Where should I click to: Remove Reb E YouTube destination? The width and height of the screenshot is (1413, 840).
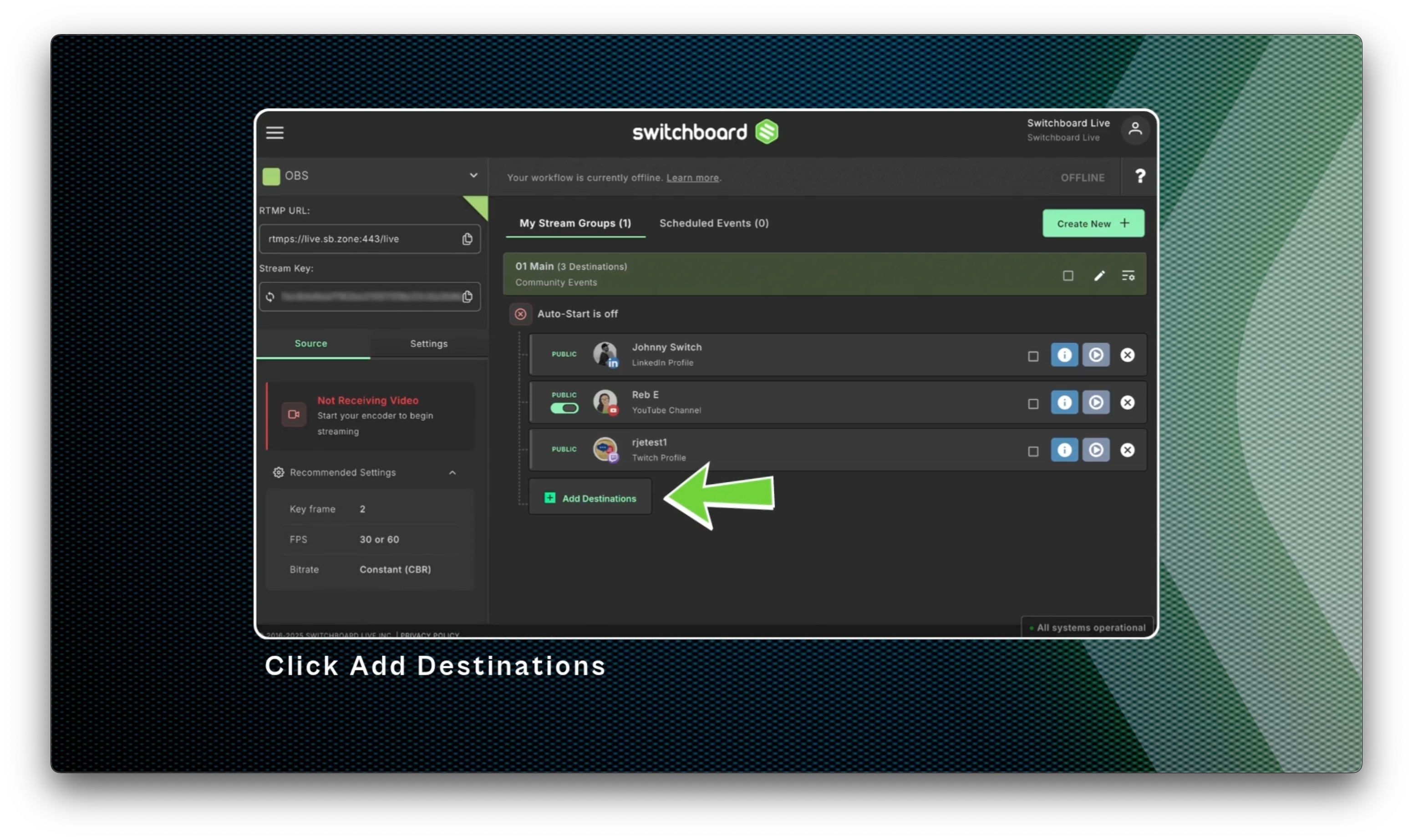(x=1127, y=402)
